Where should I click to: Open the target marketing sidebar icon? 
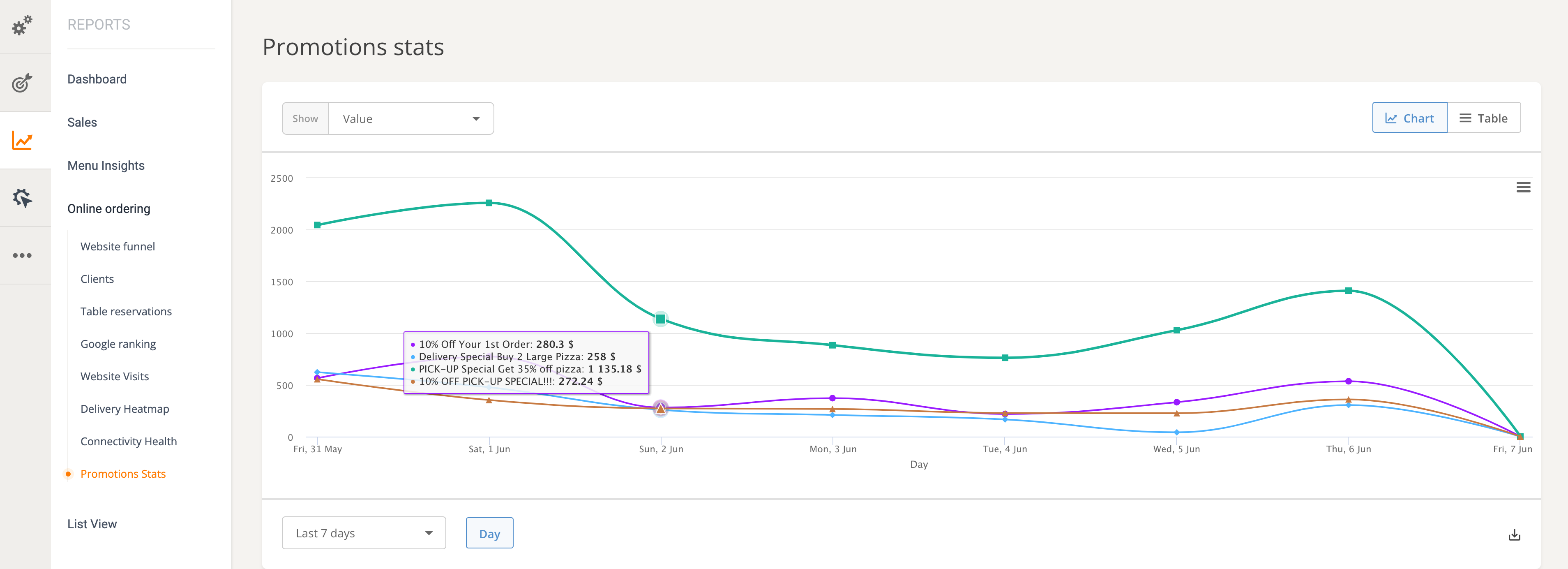[x=23, y=83]
